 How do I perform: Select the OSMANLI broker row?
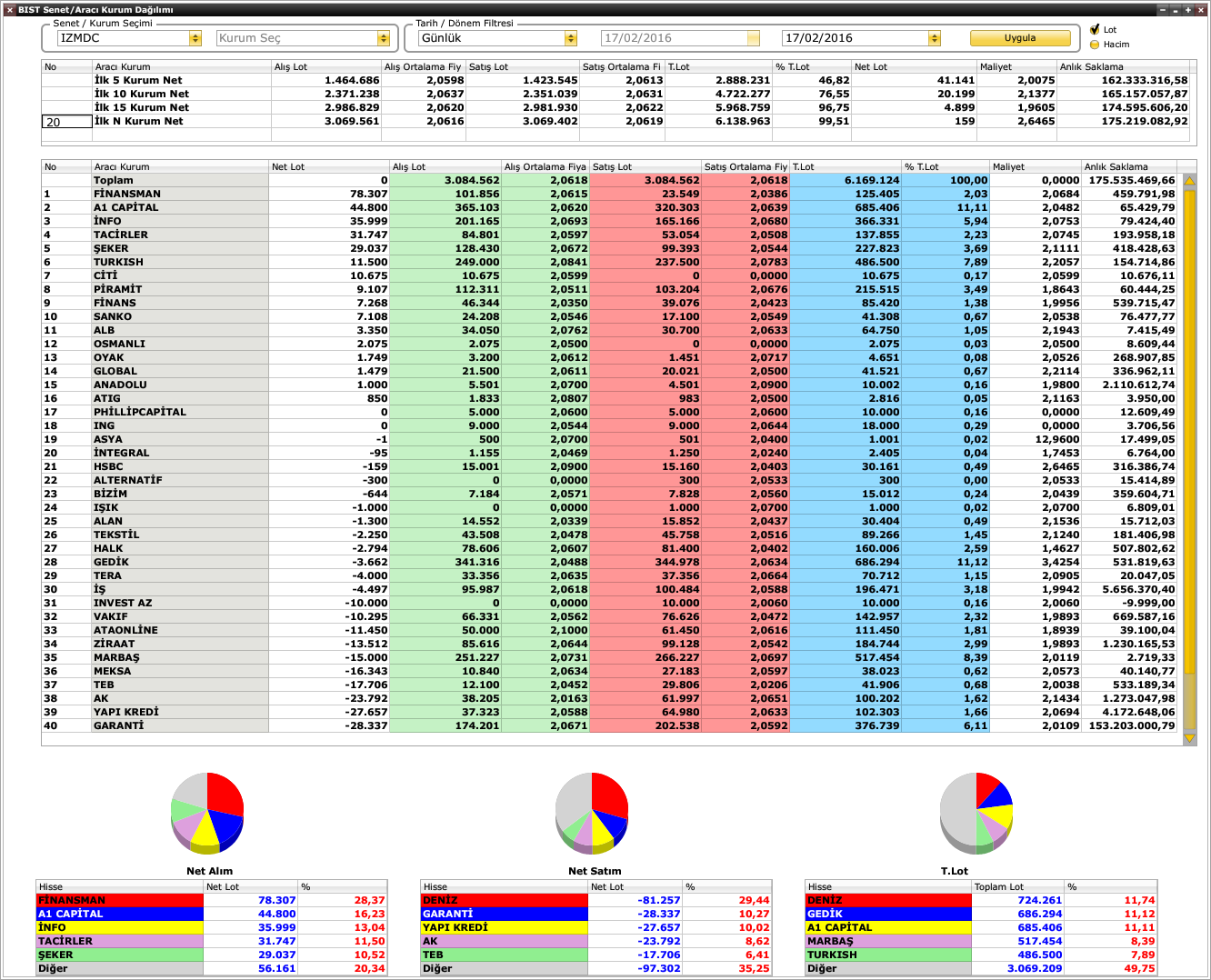(x=609, y=344)
